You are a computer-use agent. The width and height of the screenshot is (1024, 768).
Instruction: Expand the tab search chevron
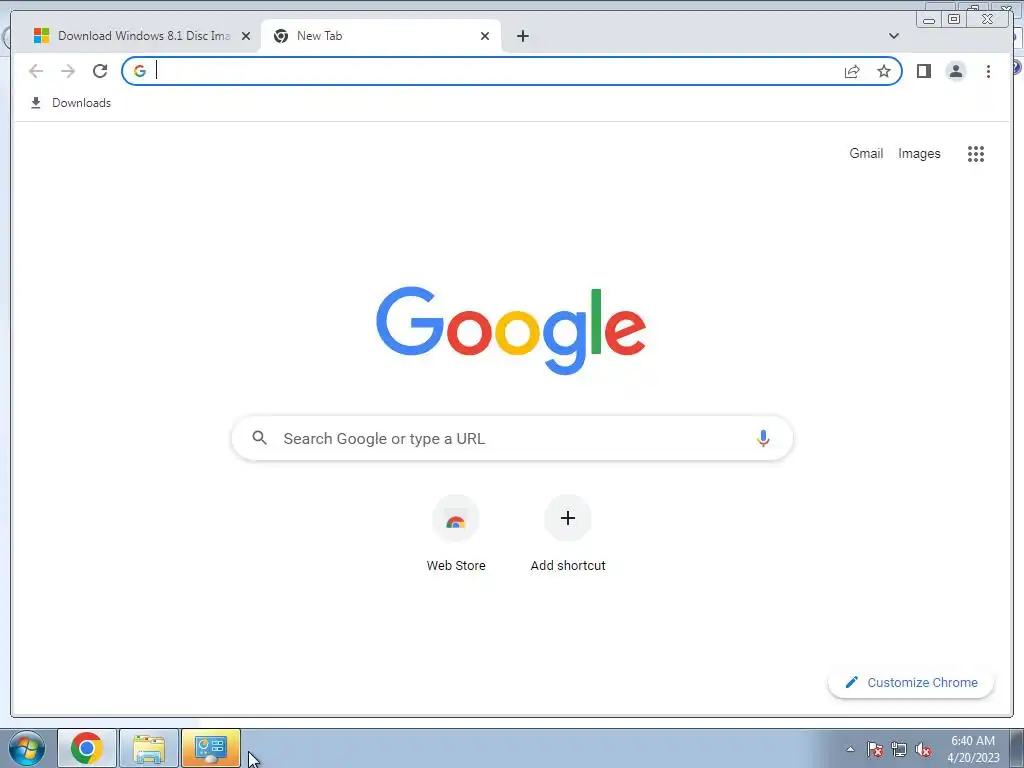click(x=894, y=36)
